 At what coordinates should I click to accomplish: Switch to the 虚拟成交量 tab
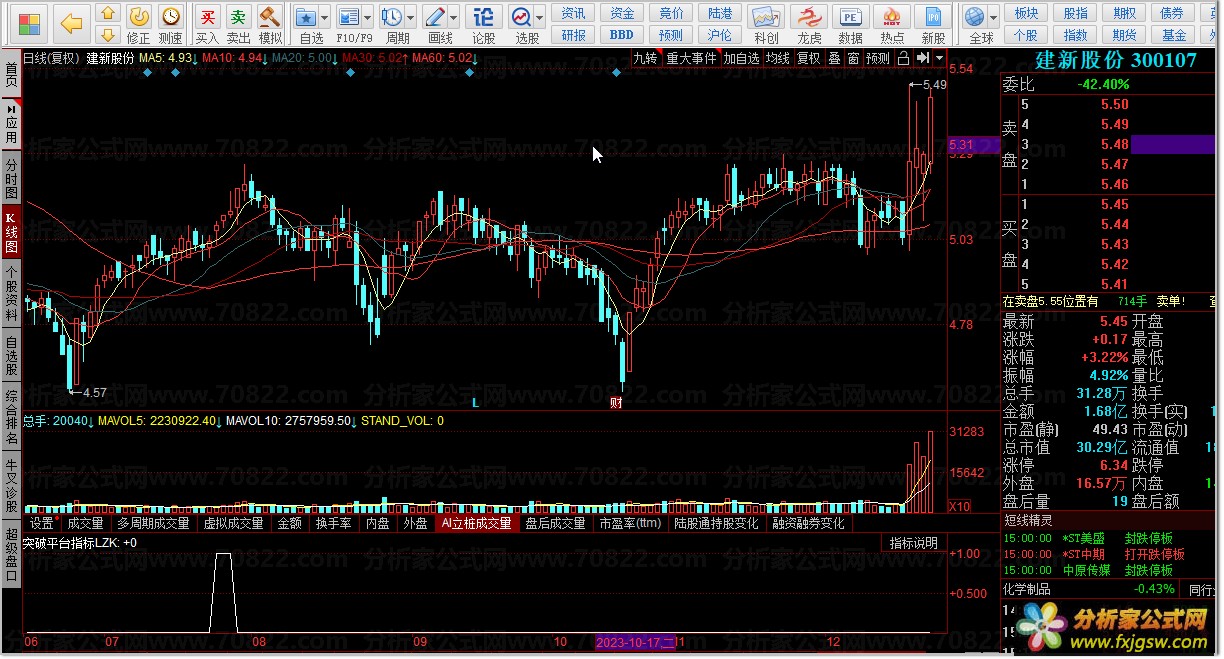234,523
